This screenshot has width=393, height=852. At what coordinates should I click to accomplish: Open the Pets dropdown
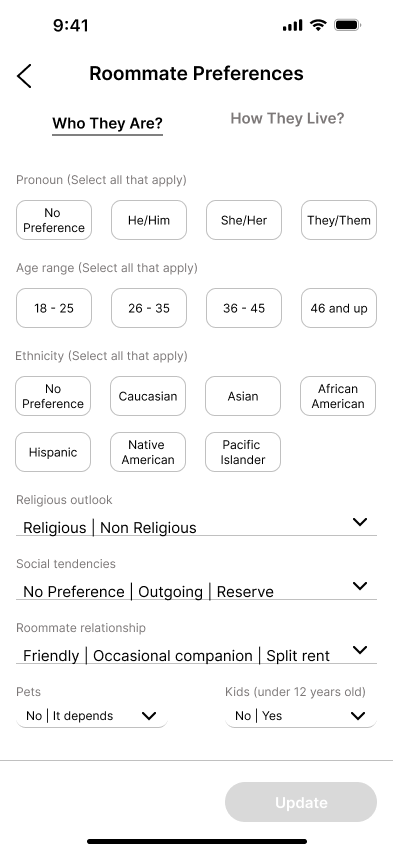[x=92, y=716]
